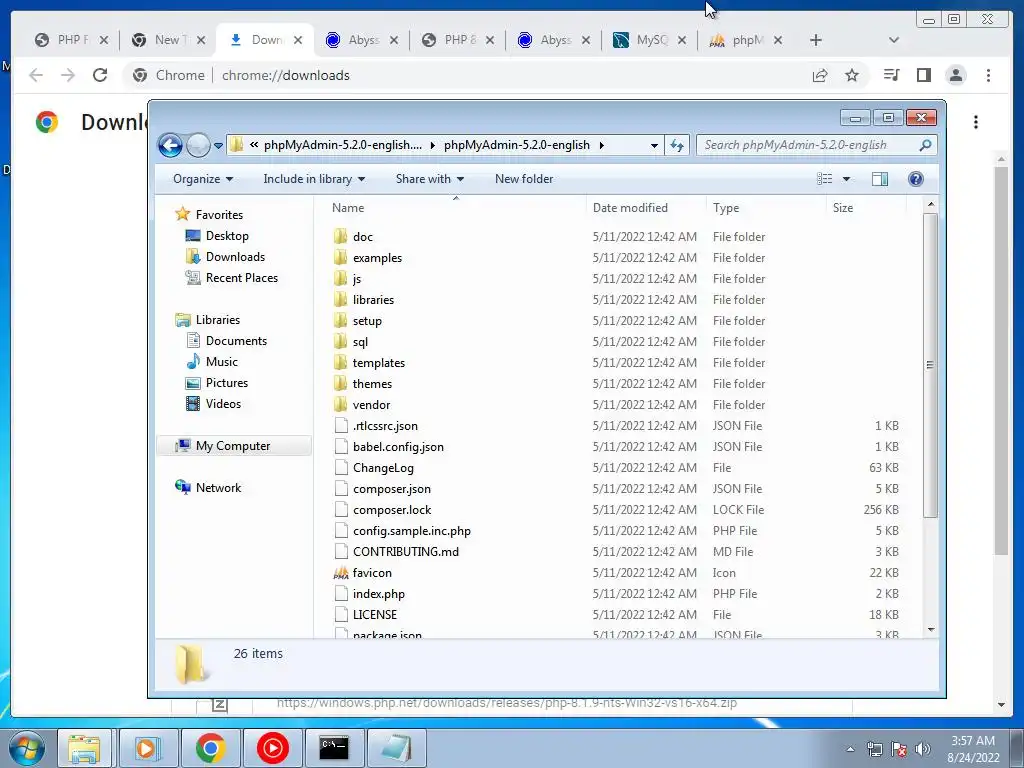
Task: Select the setup folder icon
Action: pos(340,321)
